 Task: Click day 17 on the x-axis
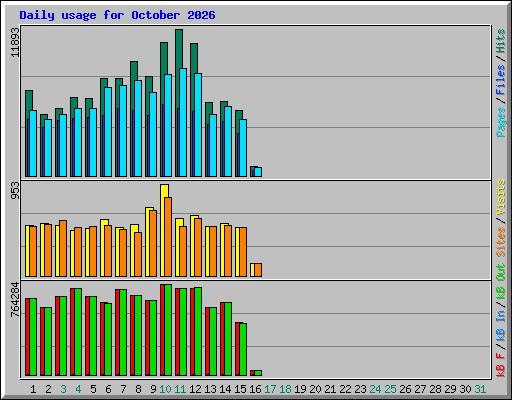270,389
